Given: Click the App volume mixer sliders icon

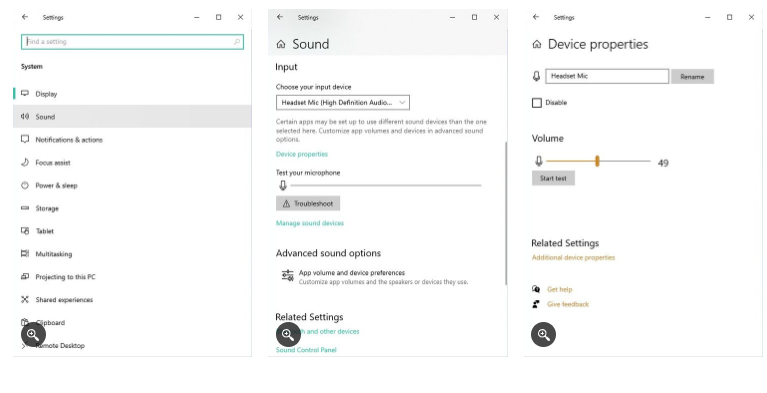Looking at the screenshot, I should [x=288, y=276].
